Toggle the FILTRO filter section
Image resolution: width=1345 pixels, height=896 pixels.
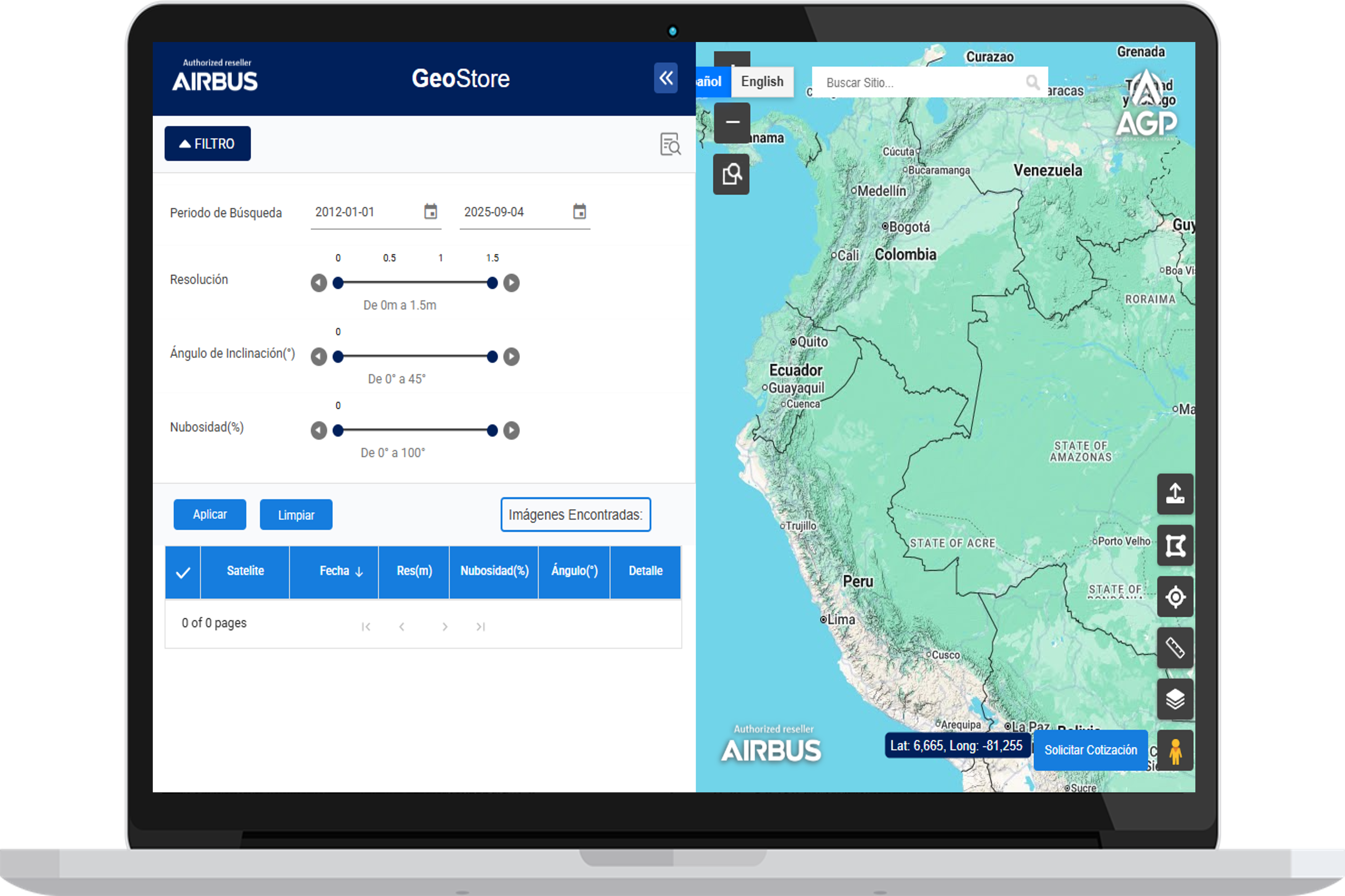[x=207, y=143]
